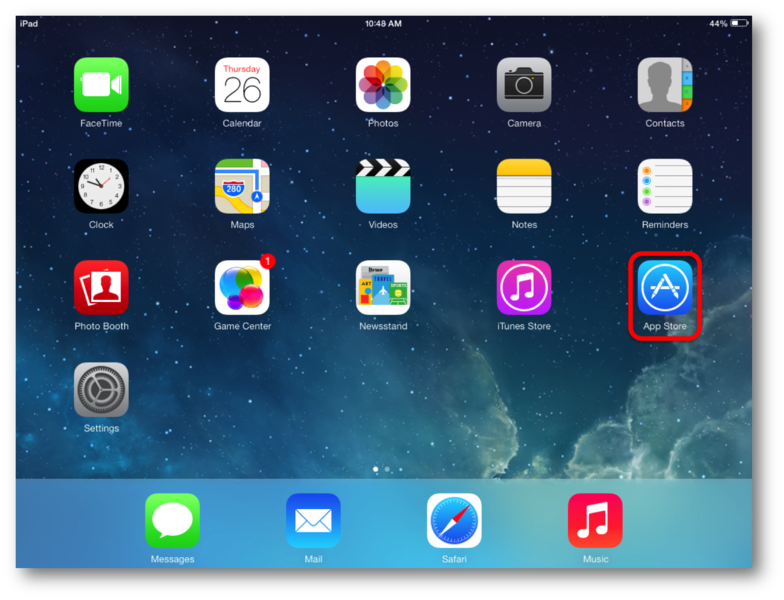Open the FaceTime app
This screenshot has width=784, height=600.
101,85
